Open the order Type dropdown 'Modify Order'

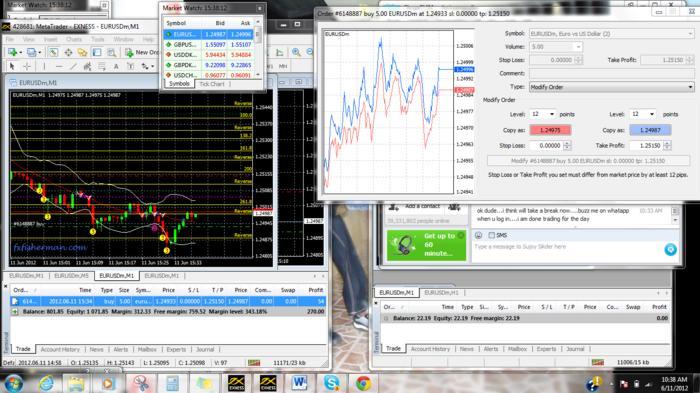click(x=611, y=87)
